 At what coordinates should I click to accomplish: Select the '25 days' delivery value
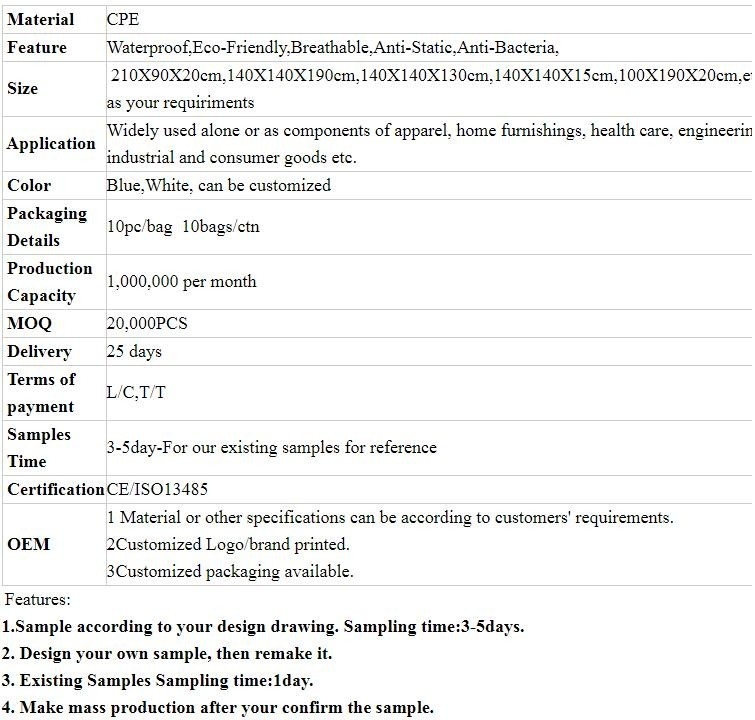134,352
